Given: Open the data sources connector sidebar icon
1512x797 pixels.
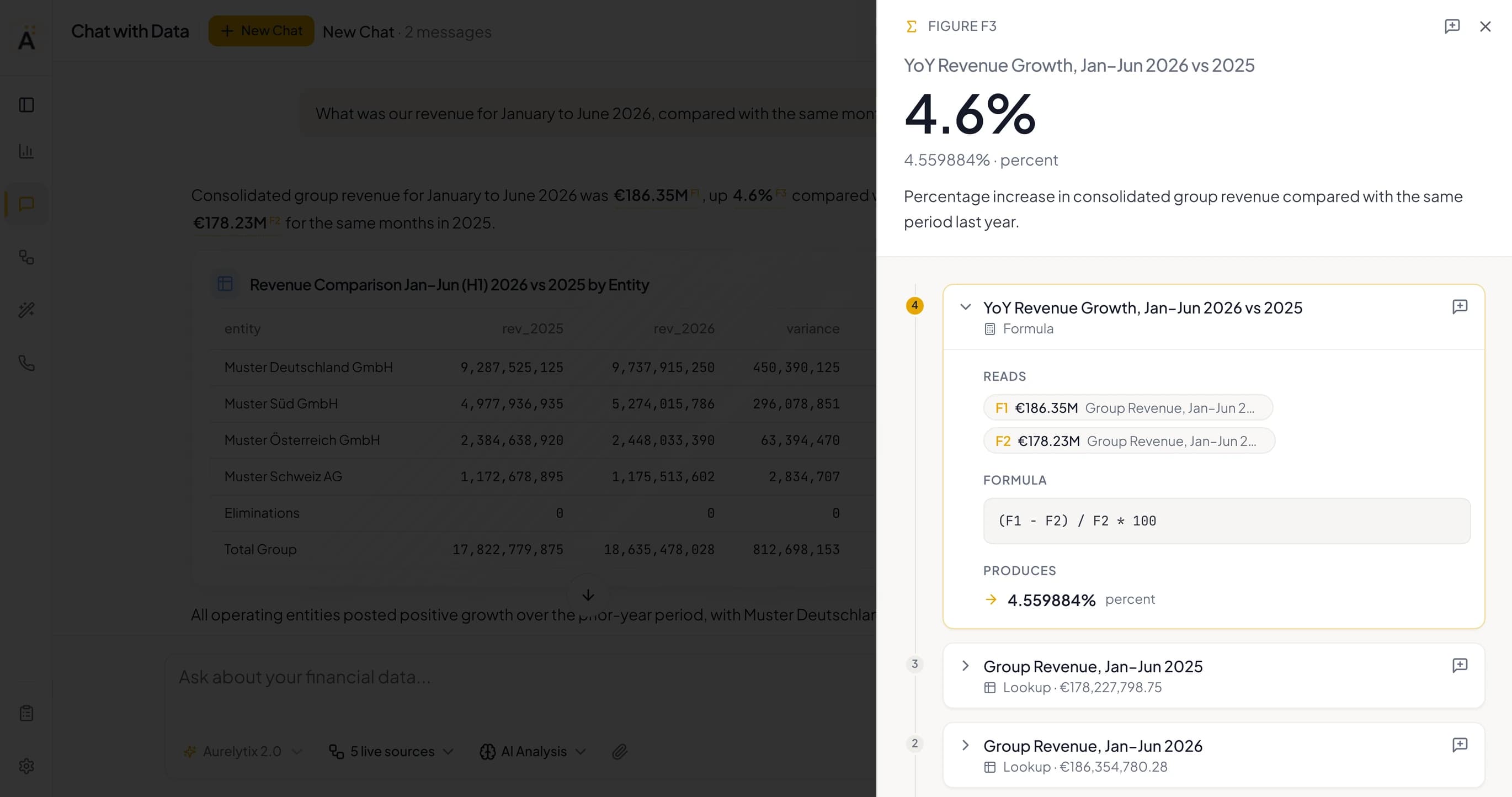Looking at the screenshot, I should pos(26,257).
